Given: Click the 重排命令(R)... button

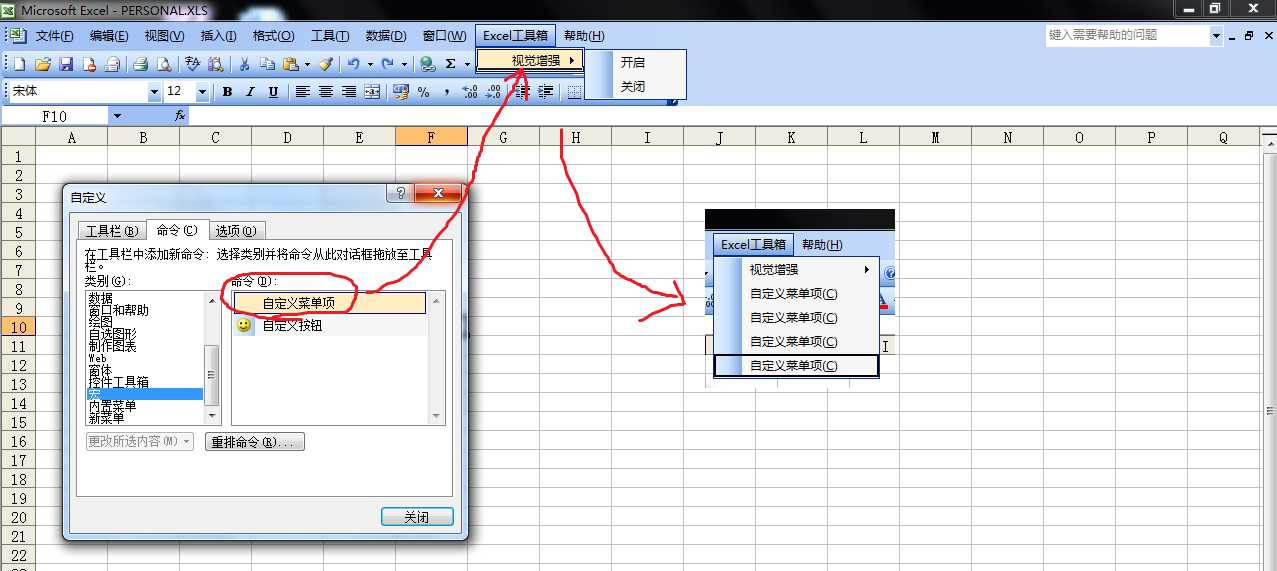Looking at the screenshot, I should click(254, 442).
